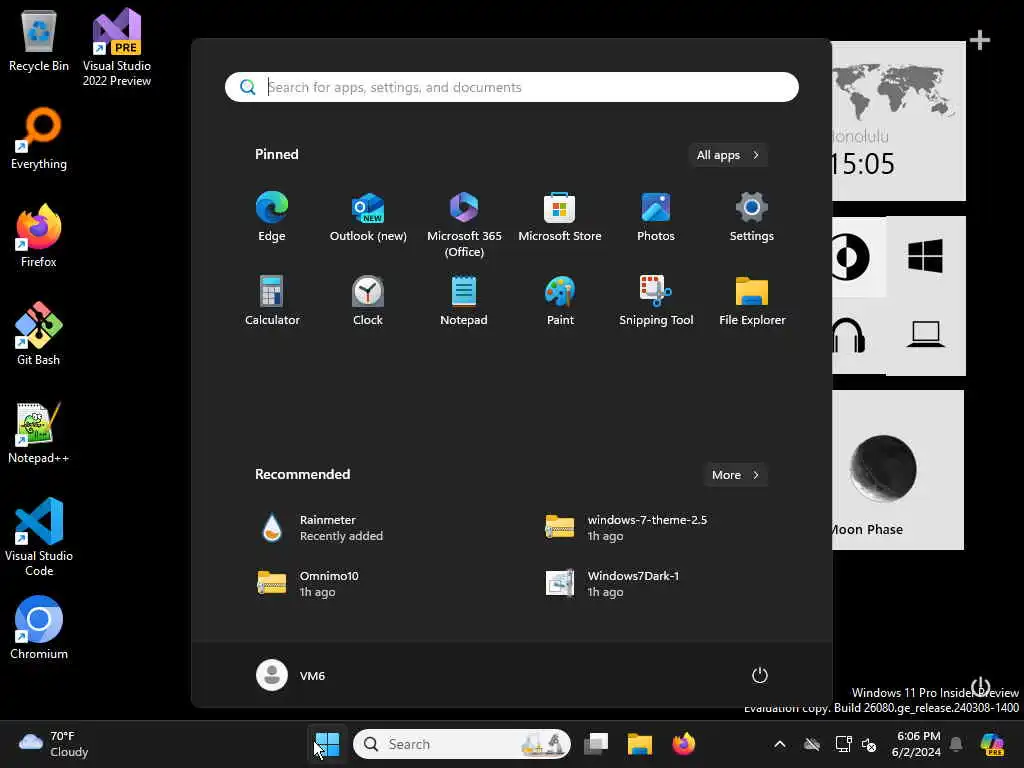1024x768 pixels.
Task: Expand All apps list
Action: pos(728,155)
